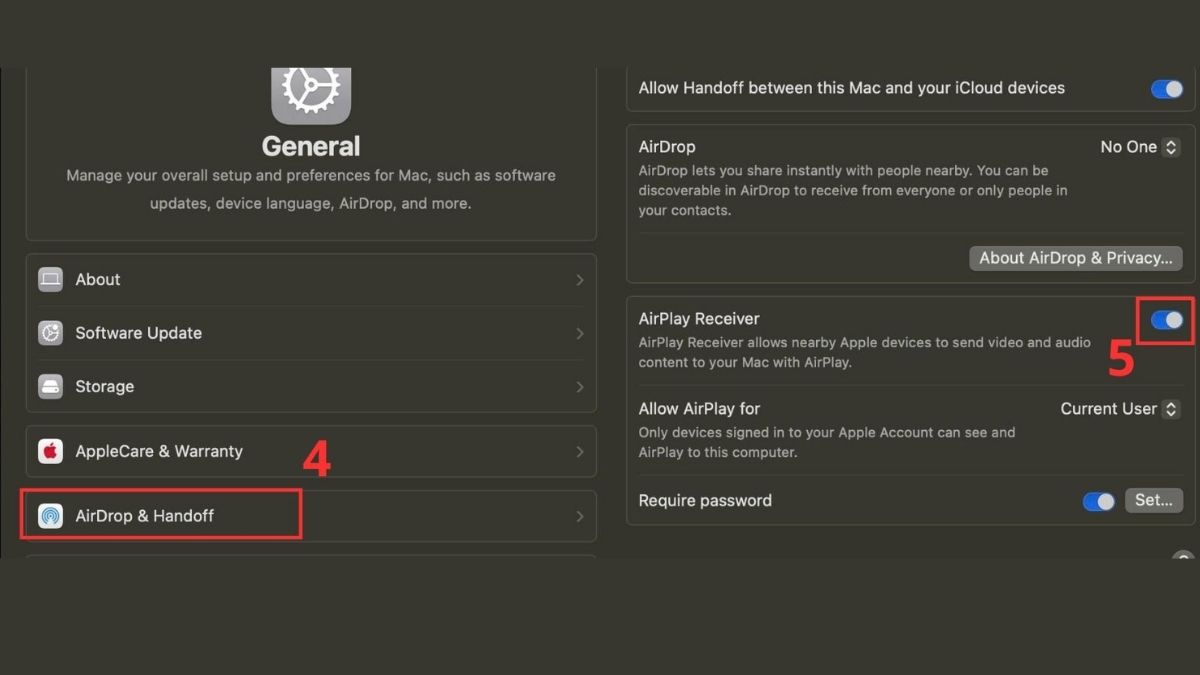Click the Set... password button
This screenshot has width=1200, height=675.
click(1153, 501)
